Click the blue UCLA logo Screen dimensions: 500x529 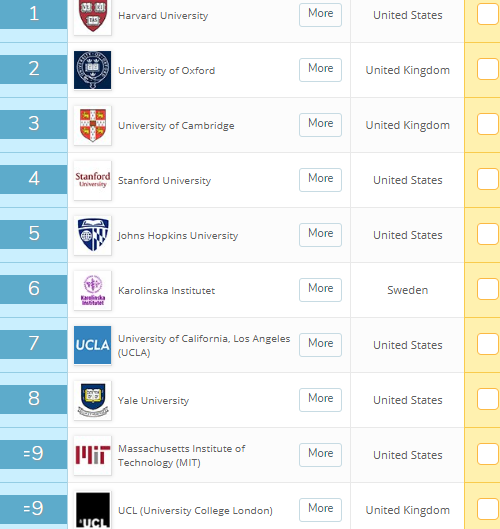pyautogui.click(x=93, y=345)
